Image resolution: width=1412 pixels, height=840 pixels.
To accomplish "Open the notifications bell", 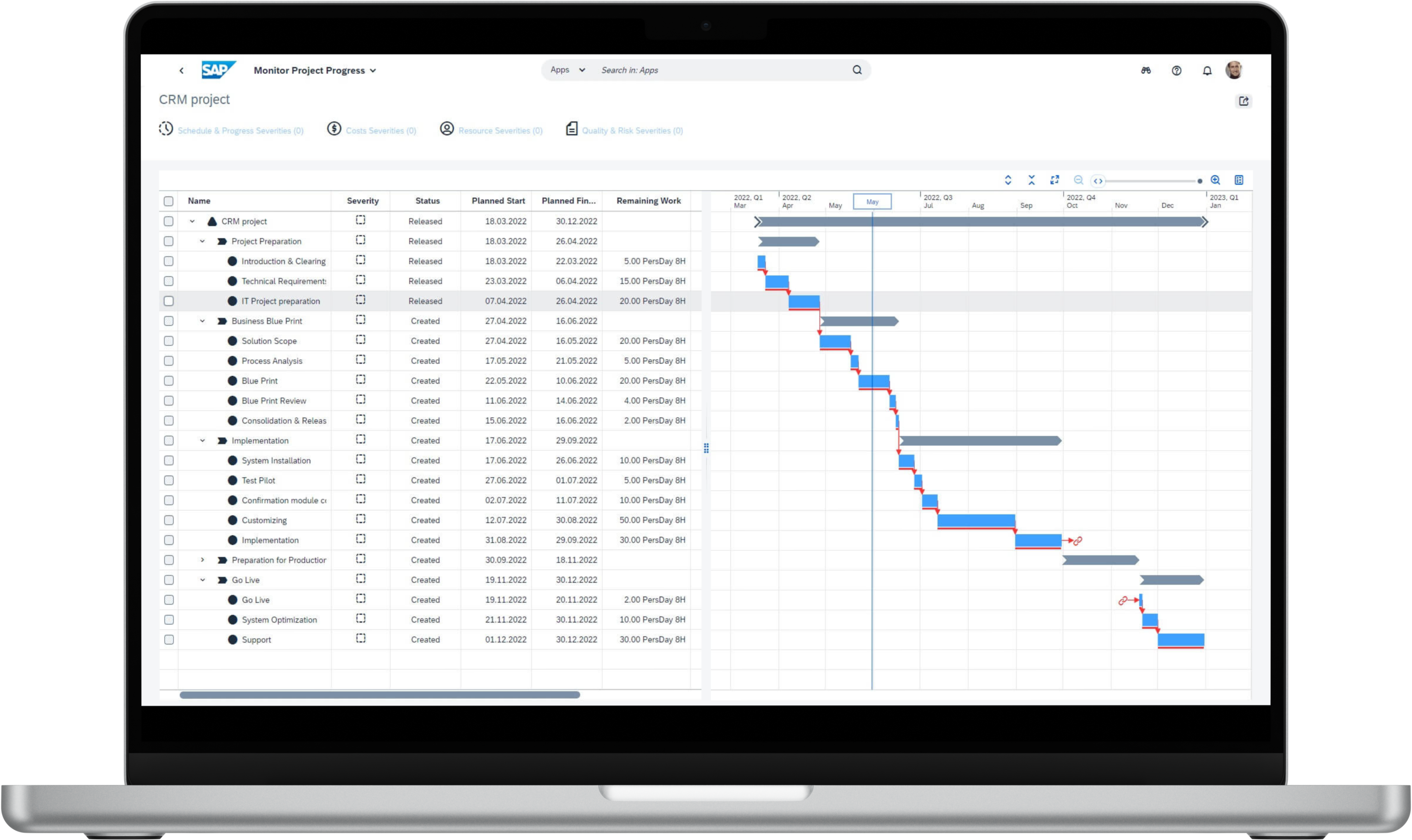I will coord(1208,71).
